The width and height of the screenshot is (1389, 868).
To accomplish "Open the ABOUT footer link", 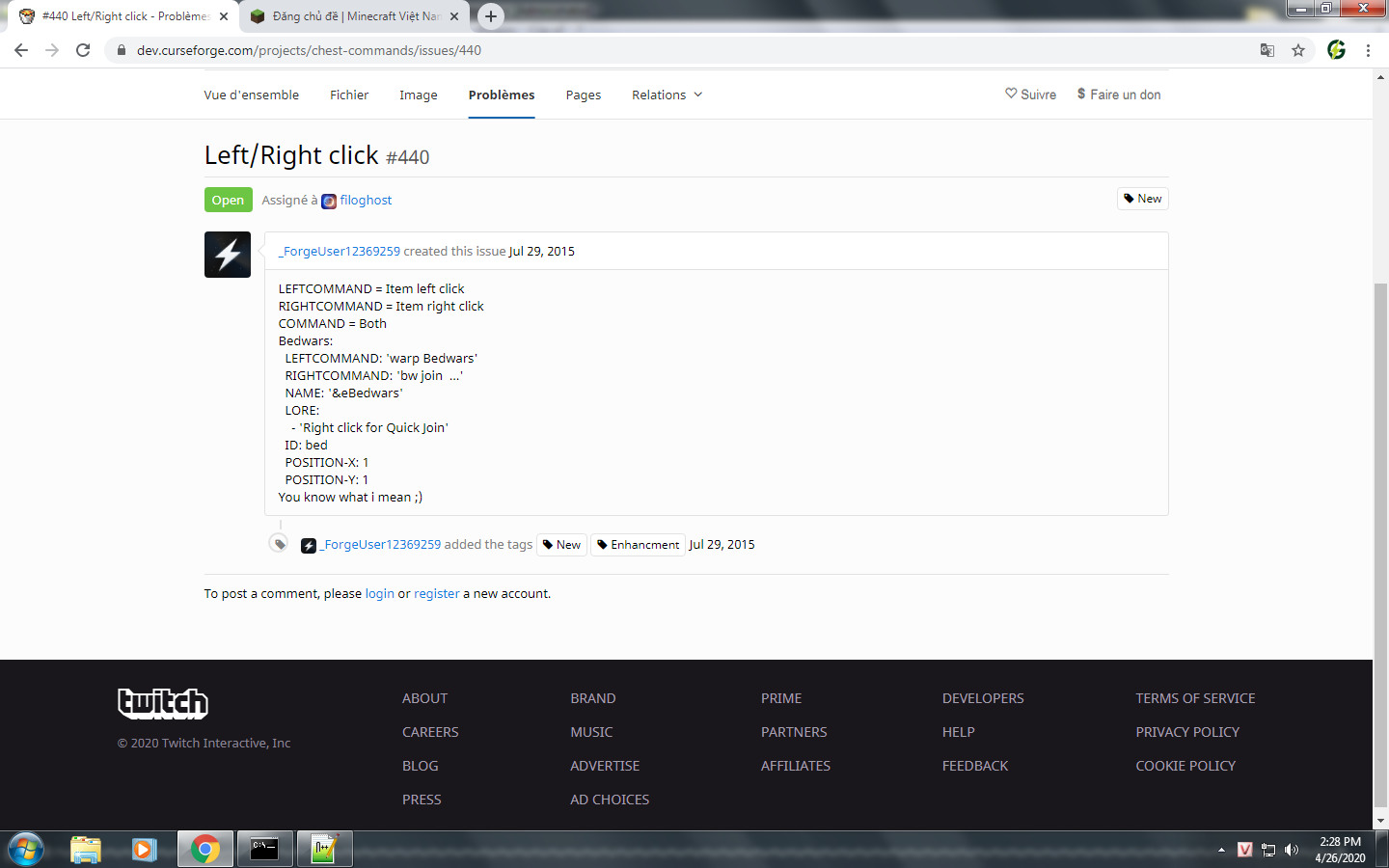I will [425, 698].
